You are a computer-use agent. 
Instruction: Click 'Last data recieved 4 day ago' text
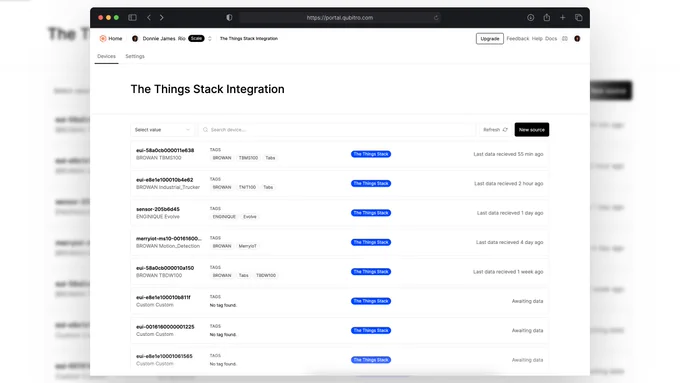click(x=510, y=242)
